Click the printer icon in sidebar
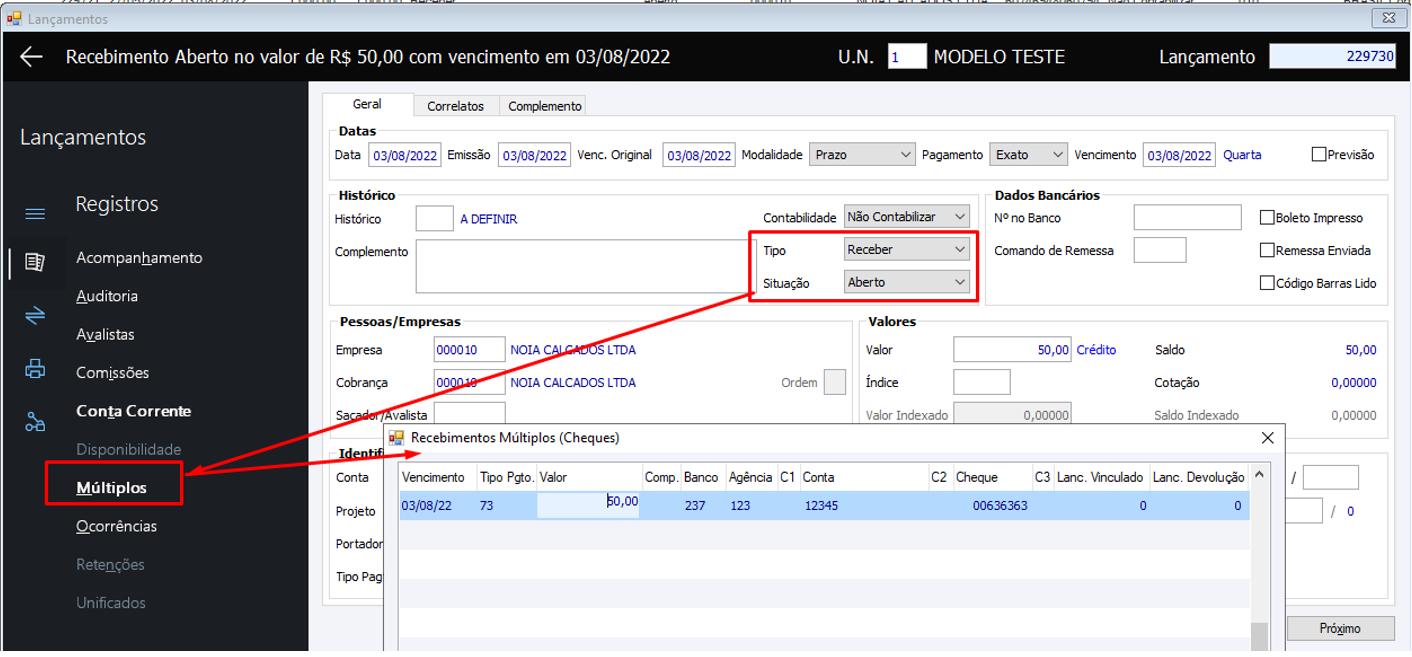 tap(35, 369)
